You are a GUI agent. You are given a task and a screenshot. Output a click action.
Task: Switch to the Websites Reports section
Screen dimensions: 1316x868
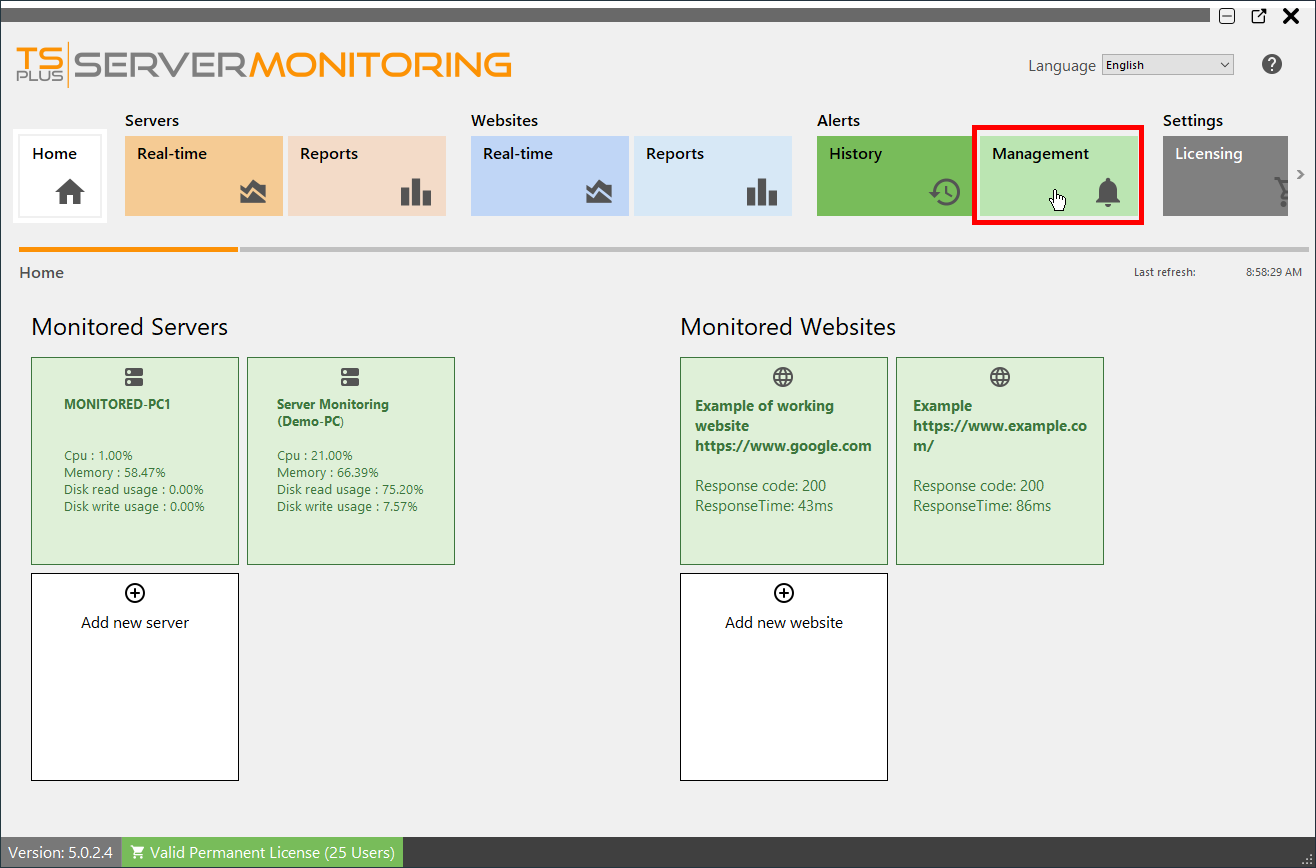[712, 176]
